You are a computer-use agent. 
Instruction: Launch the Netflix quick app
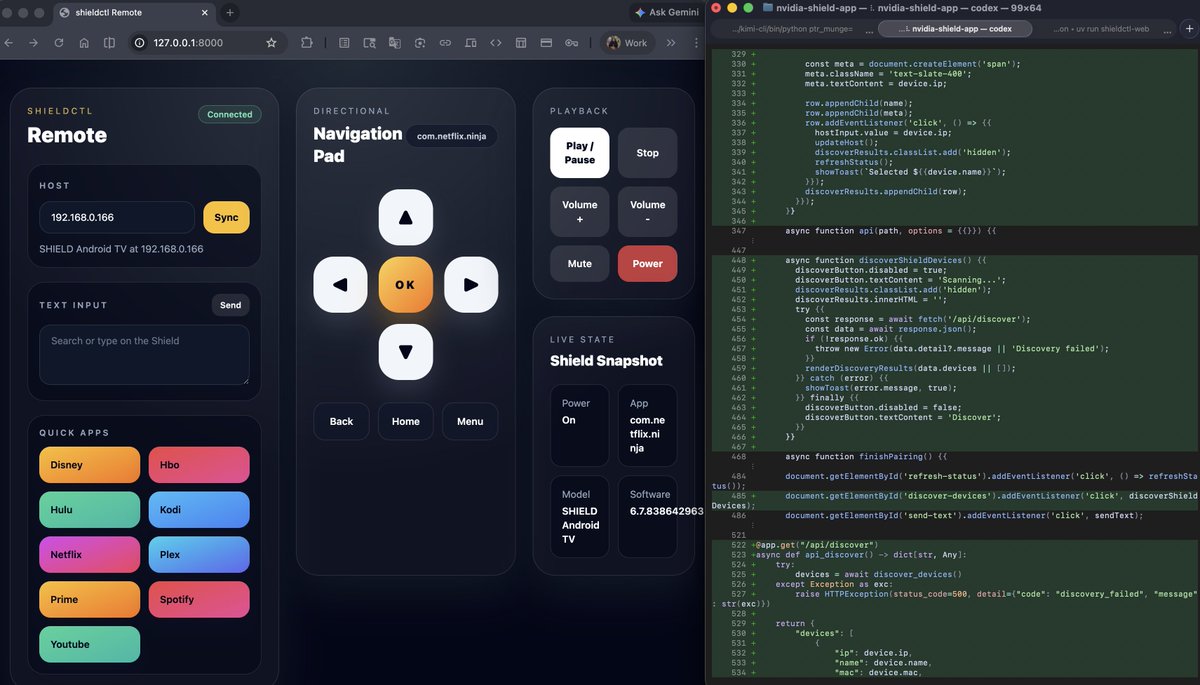coord(90,555)
